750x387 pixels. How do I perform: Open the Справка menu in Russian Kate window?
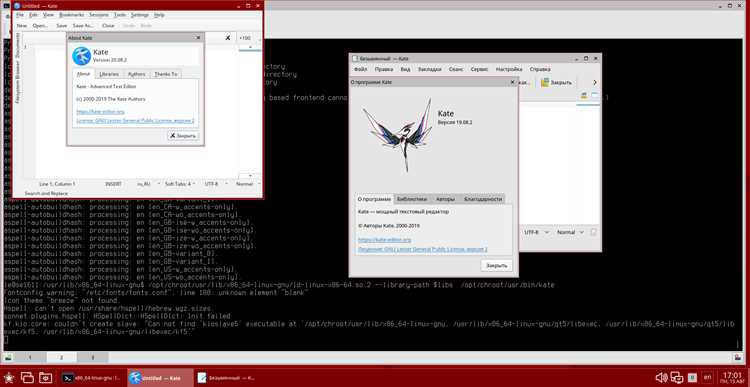pos(540,69)
